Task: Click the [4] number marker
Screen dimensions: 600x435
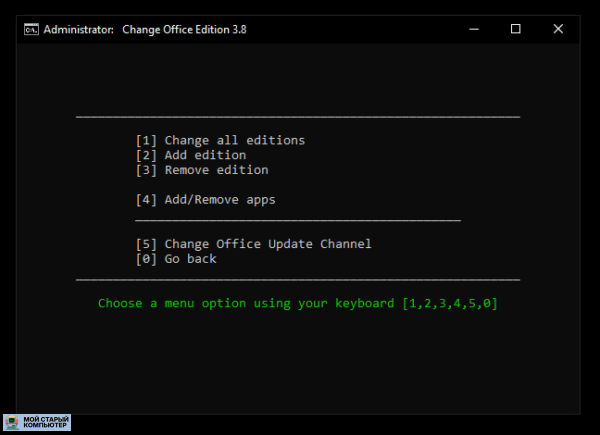Action: (x=146, y=199)
